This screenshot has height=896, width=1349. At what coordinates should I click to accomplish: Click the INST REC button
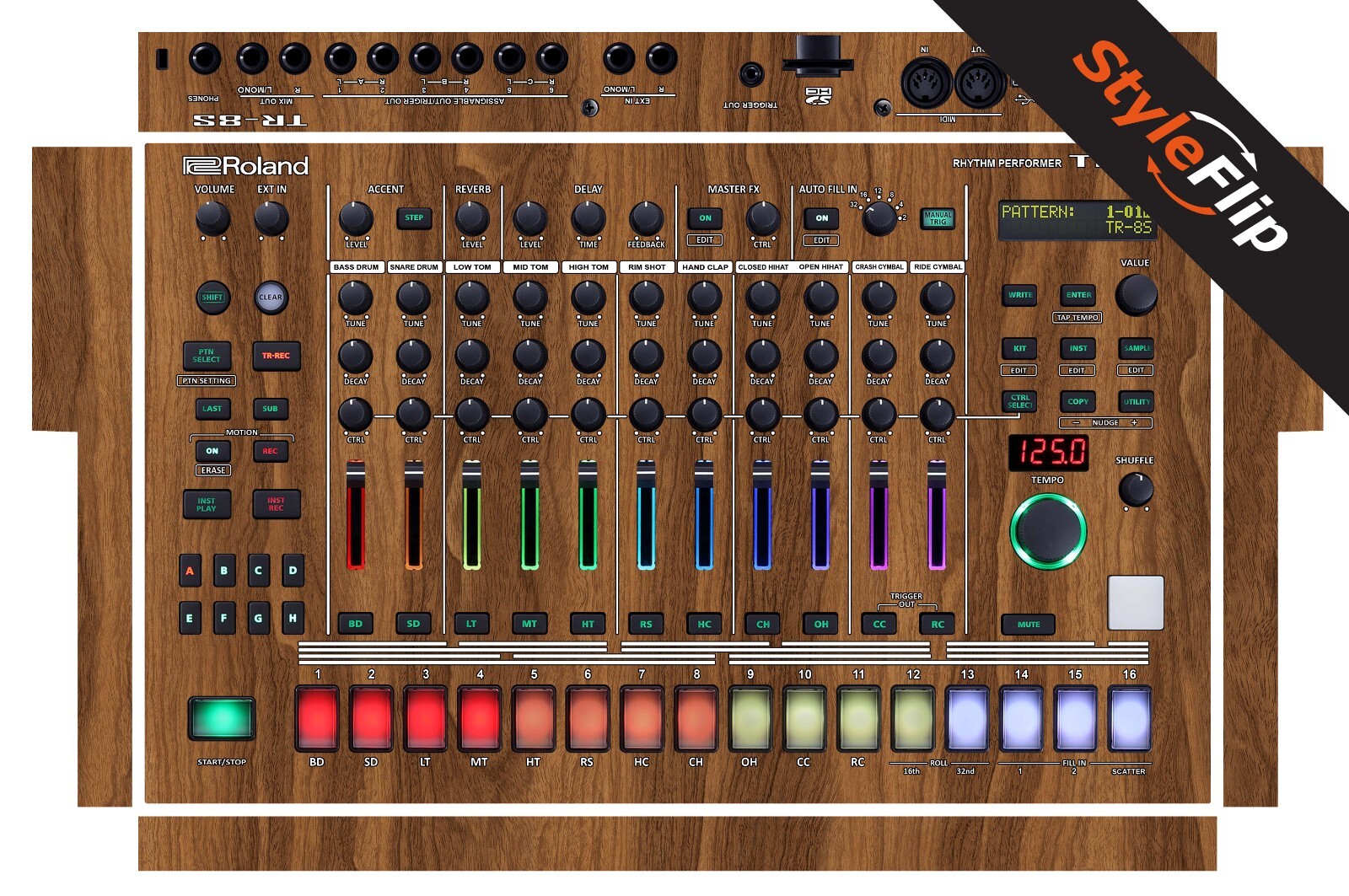point(276,504)
